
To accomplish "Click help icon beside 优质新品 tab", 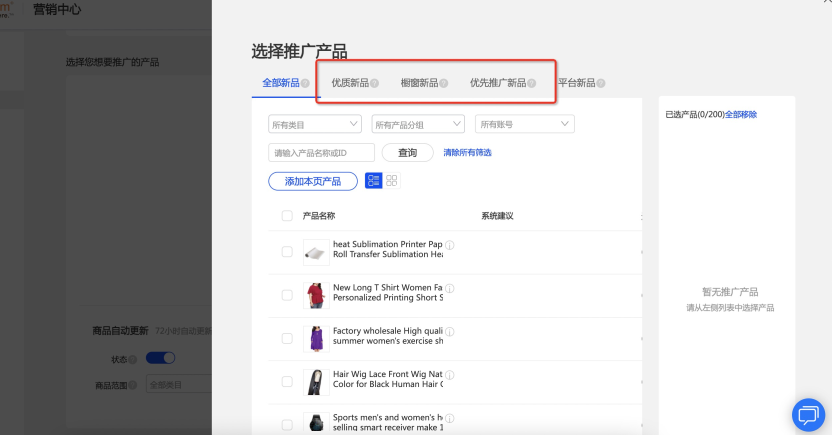I will 375,83.
